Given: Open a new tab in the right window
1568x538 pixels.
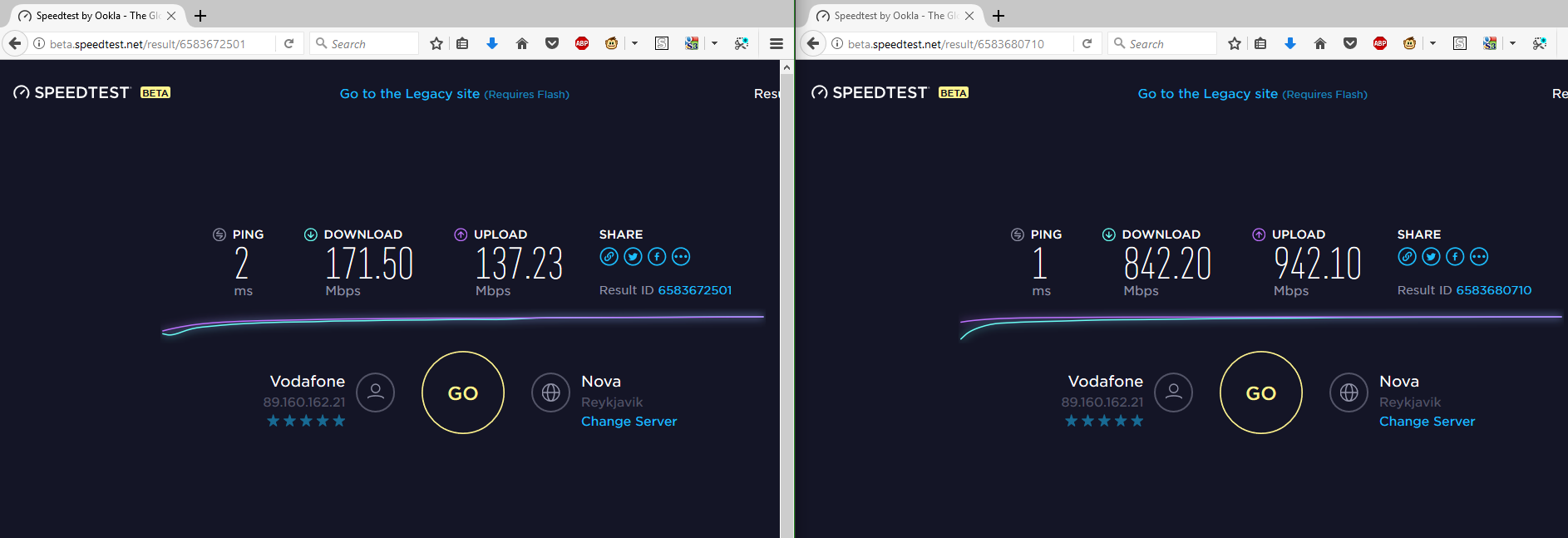Looking at the screenshot, I should [x=998, y=16].
